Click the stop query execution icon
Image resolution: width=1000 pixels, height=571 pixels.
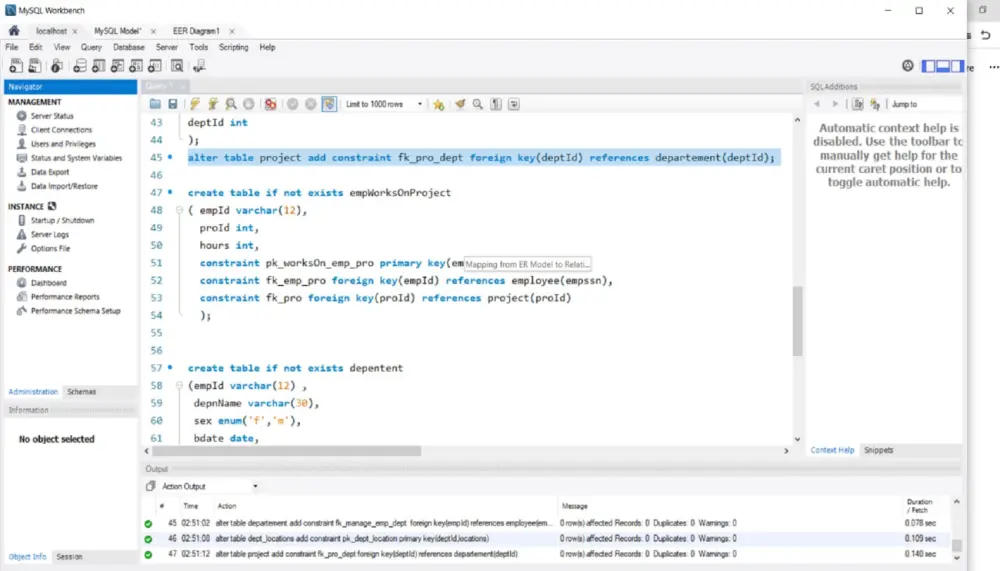click(249, 104)
